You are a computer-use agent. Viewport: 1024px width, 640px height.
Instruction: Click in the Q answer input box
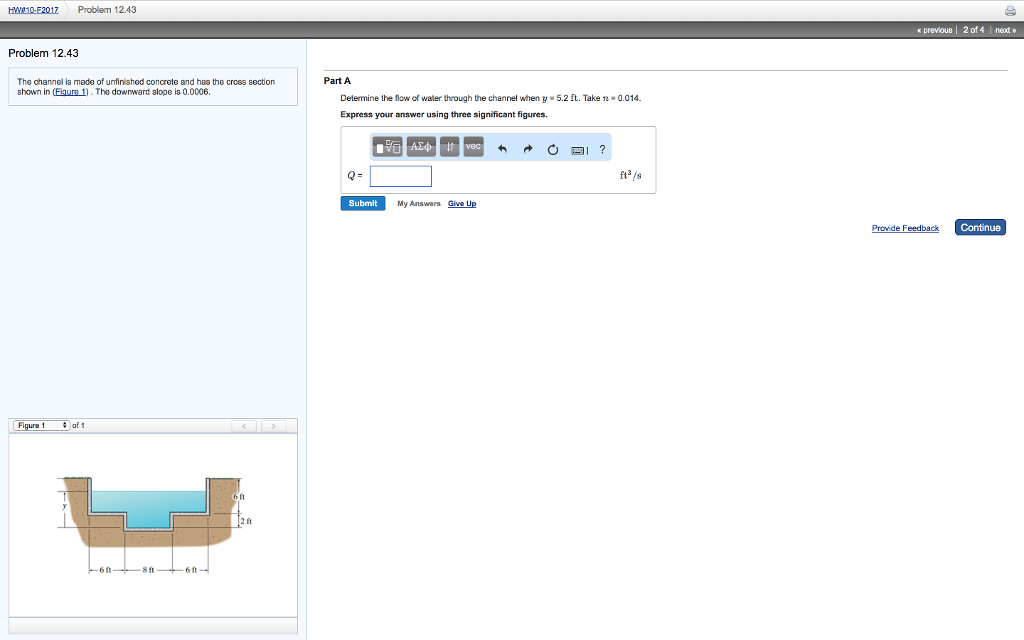(400, 176)
